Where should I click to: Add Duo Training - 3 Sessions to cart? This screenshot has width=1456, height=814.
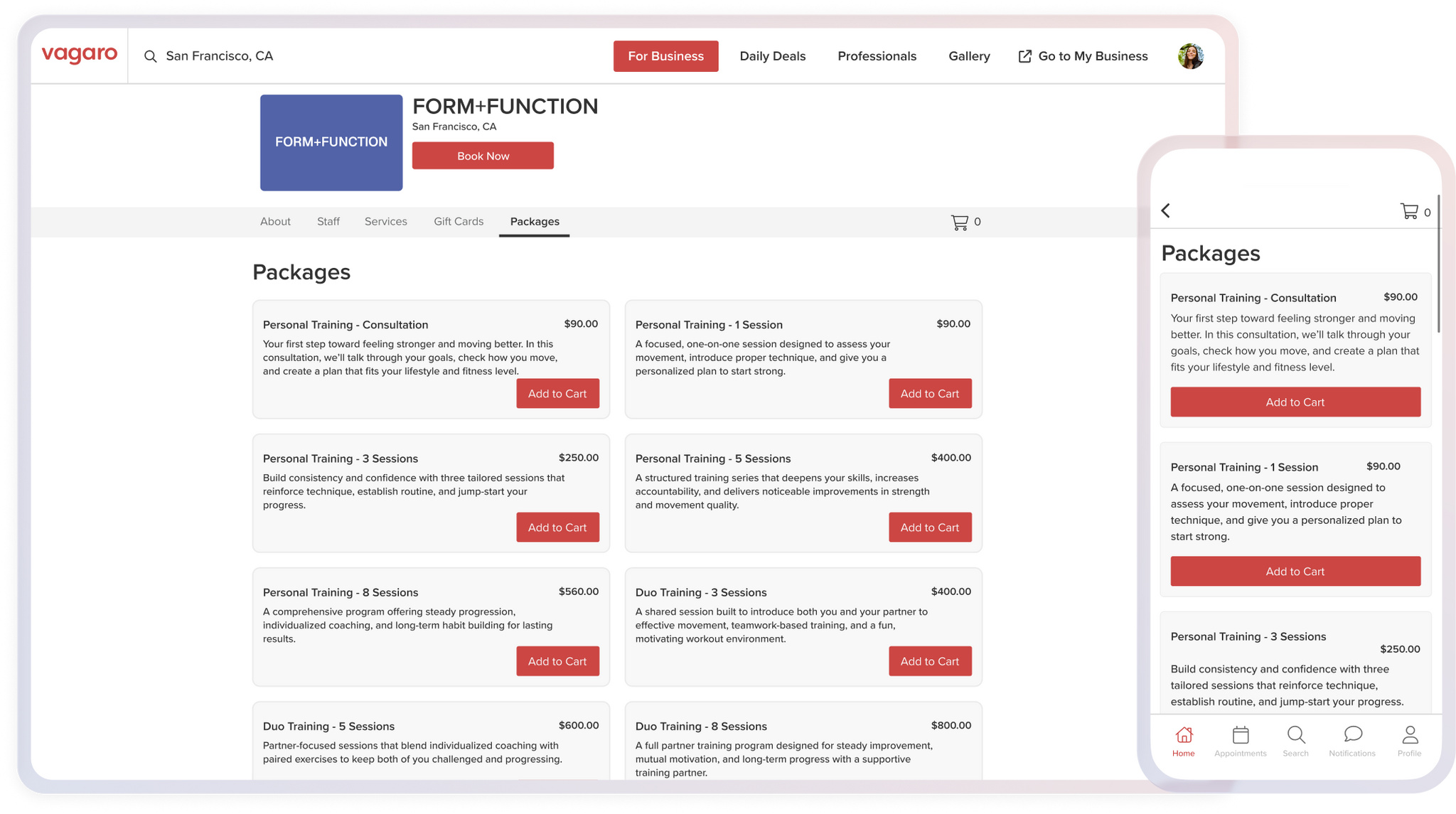(930, 661)
